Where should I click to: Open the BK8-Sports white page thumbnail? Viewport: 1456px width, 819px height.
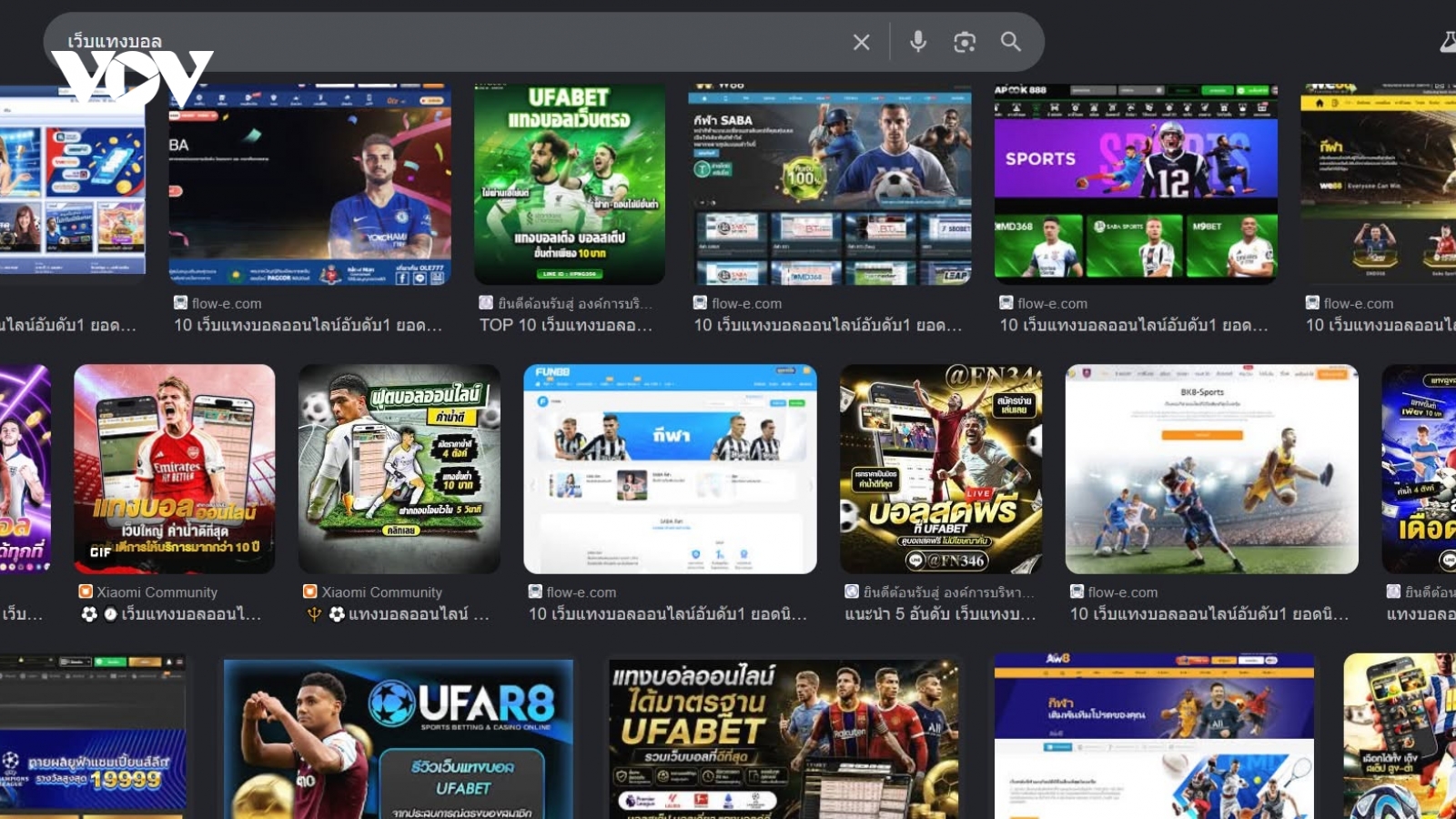pos(1212,469)
